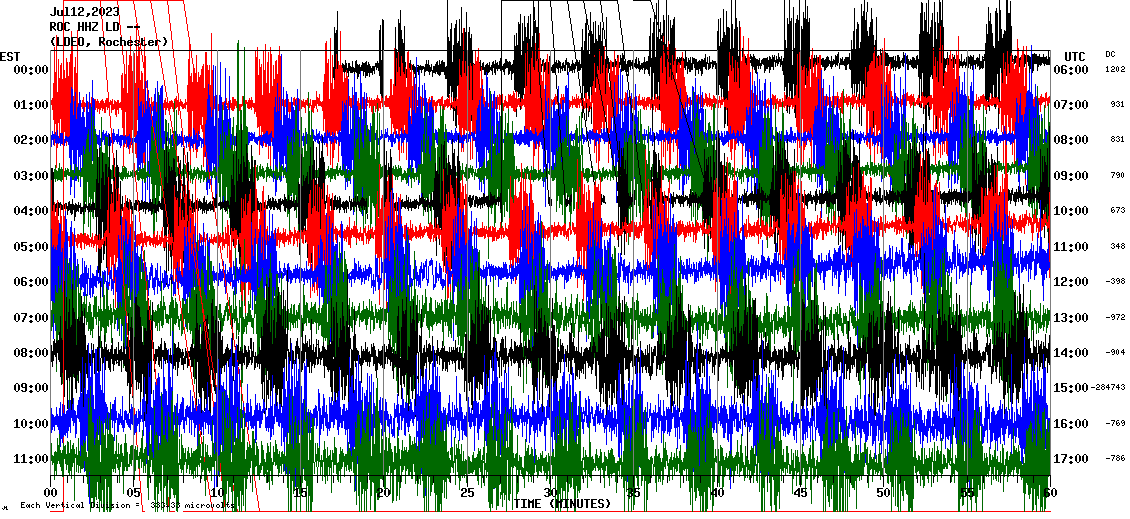Click the DC column heading
Image resolution: width=1130 pixels, height=519 pixels.
click(1110, 54)
